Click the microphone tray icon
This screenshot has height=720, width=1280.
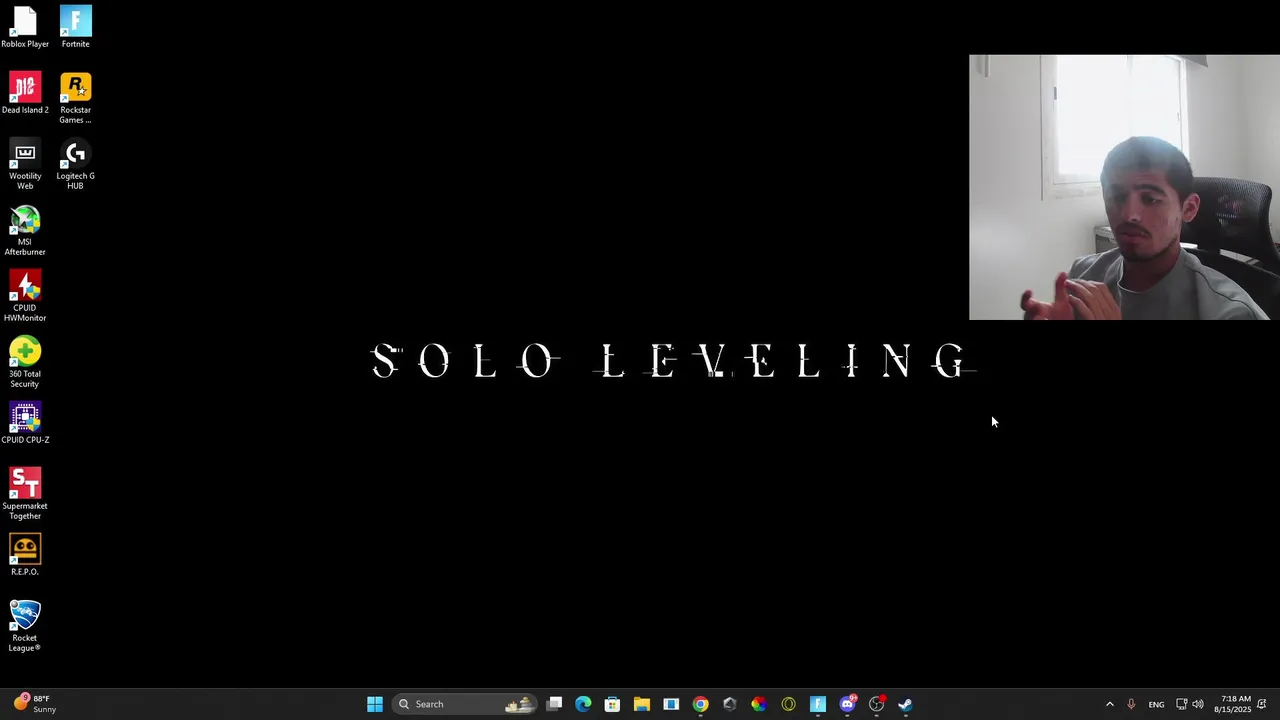pyautogui.click(x=1131, y=704)
